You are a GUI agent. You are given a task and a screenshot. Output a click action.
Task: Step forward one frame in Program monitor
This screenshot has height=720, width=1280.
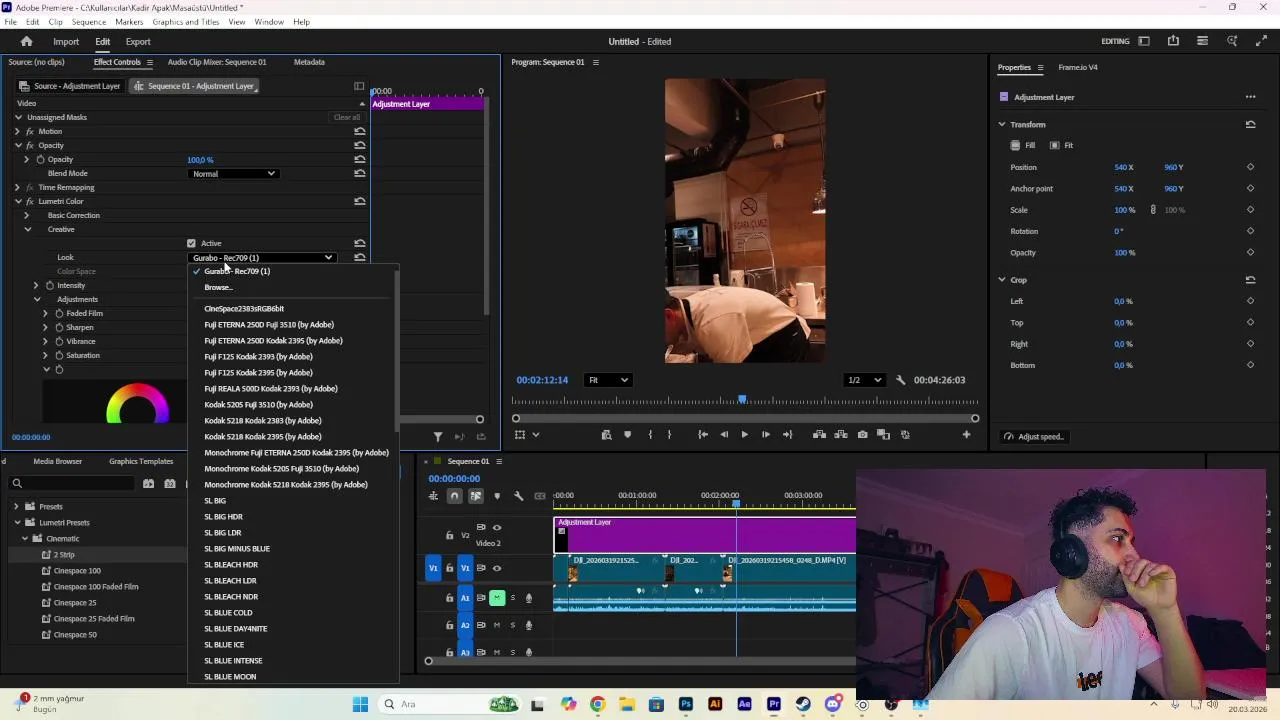point(766,435)
